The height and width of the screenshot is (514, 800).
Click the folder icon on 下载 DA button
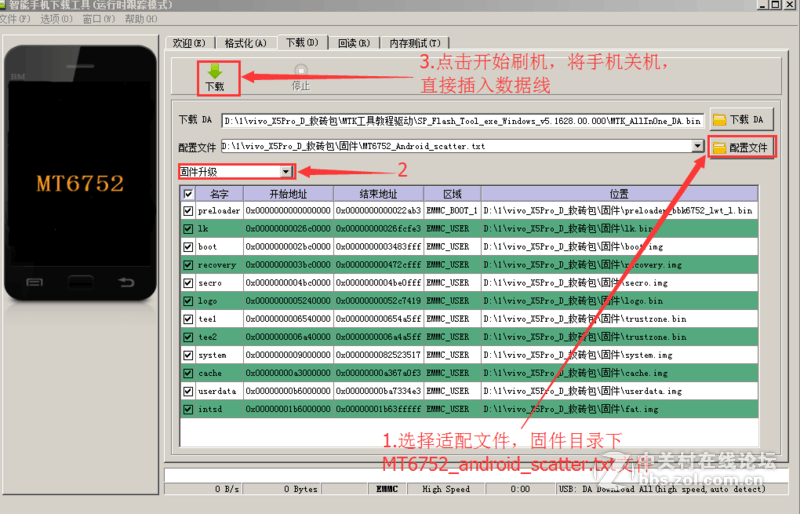pos(719,120)
